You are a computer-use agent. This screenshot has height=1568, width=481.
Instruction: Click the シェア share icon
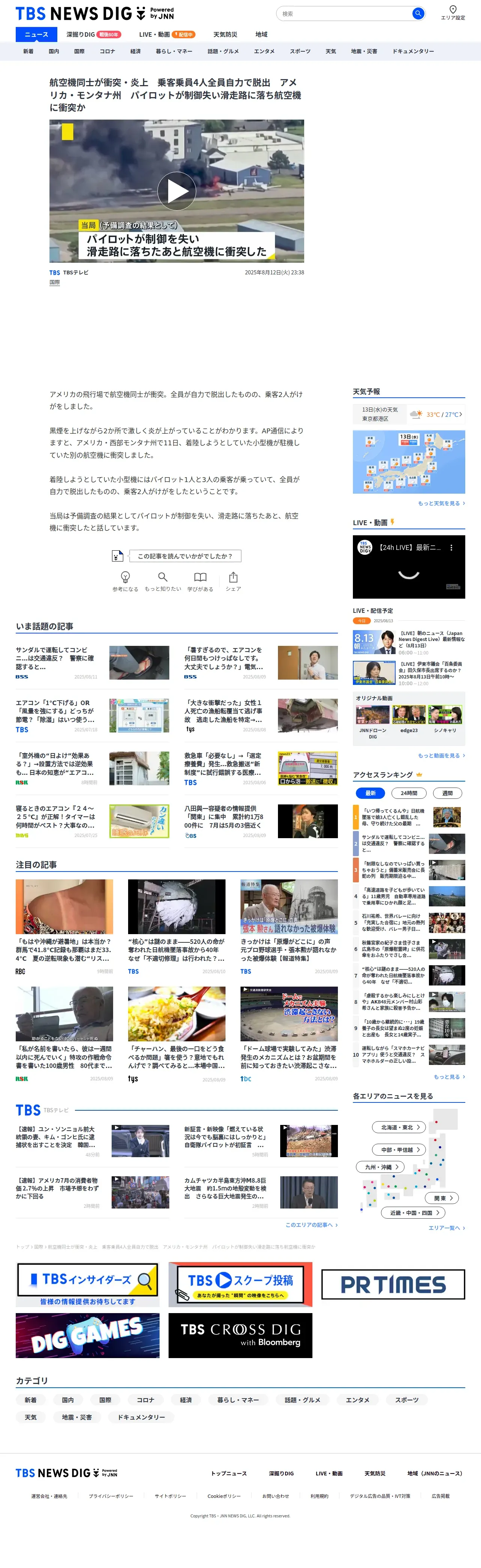click(233, 577)
